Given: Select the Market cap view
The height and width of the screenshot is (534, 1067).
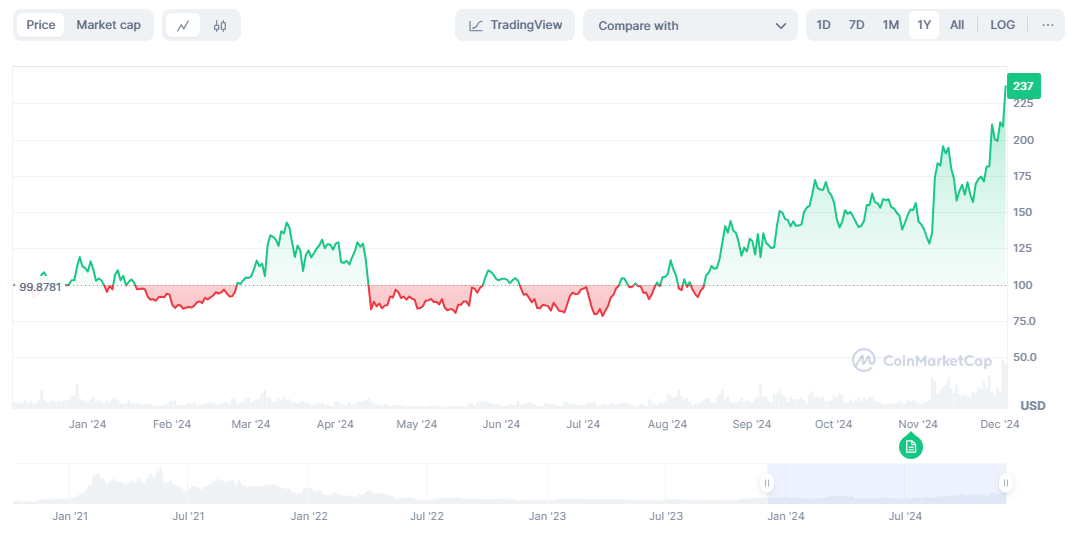Looking at the screenshot, I should pyautogui.click(x=108, y=25).
